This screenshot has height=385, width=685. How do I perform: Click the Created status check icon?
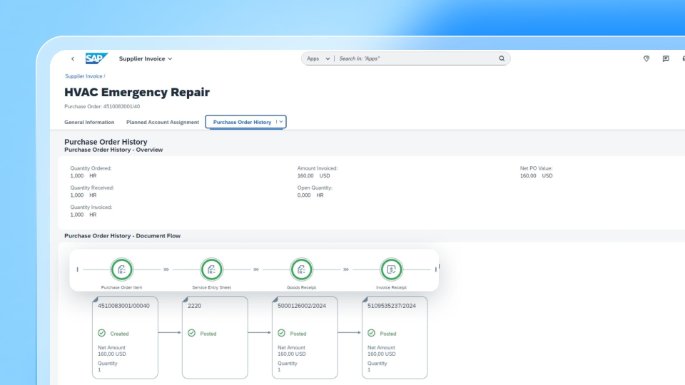coord(102,333)
